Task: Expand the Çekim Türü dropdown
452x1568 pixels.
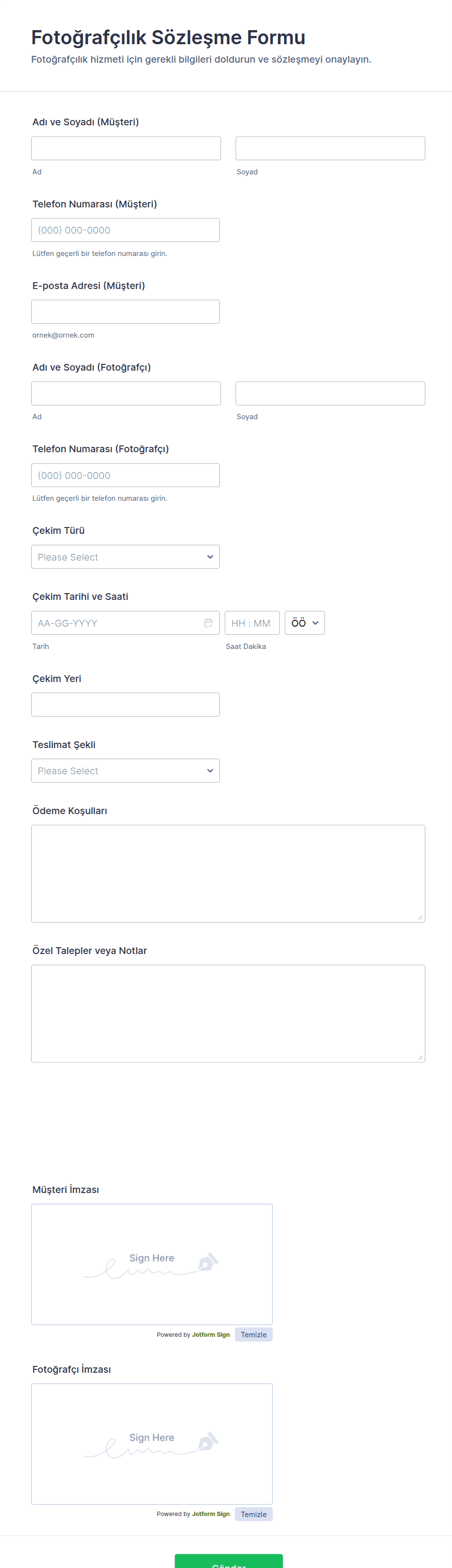Action: click(x=125, y=557)
